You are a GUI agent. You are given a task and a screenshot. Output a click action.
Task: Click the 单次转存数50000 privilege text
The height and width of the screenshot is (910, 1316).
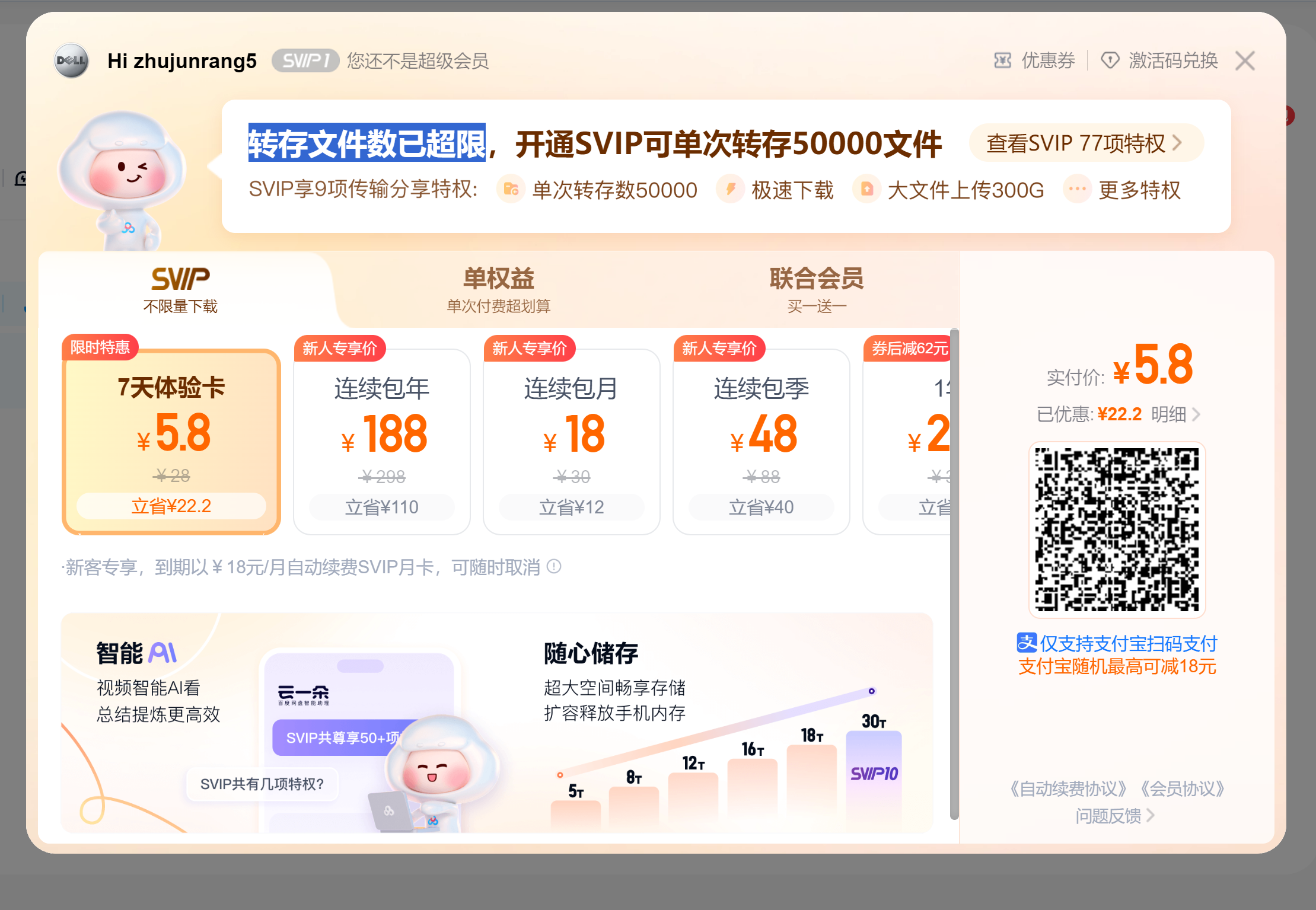coord(614,190)
